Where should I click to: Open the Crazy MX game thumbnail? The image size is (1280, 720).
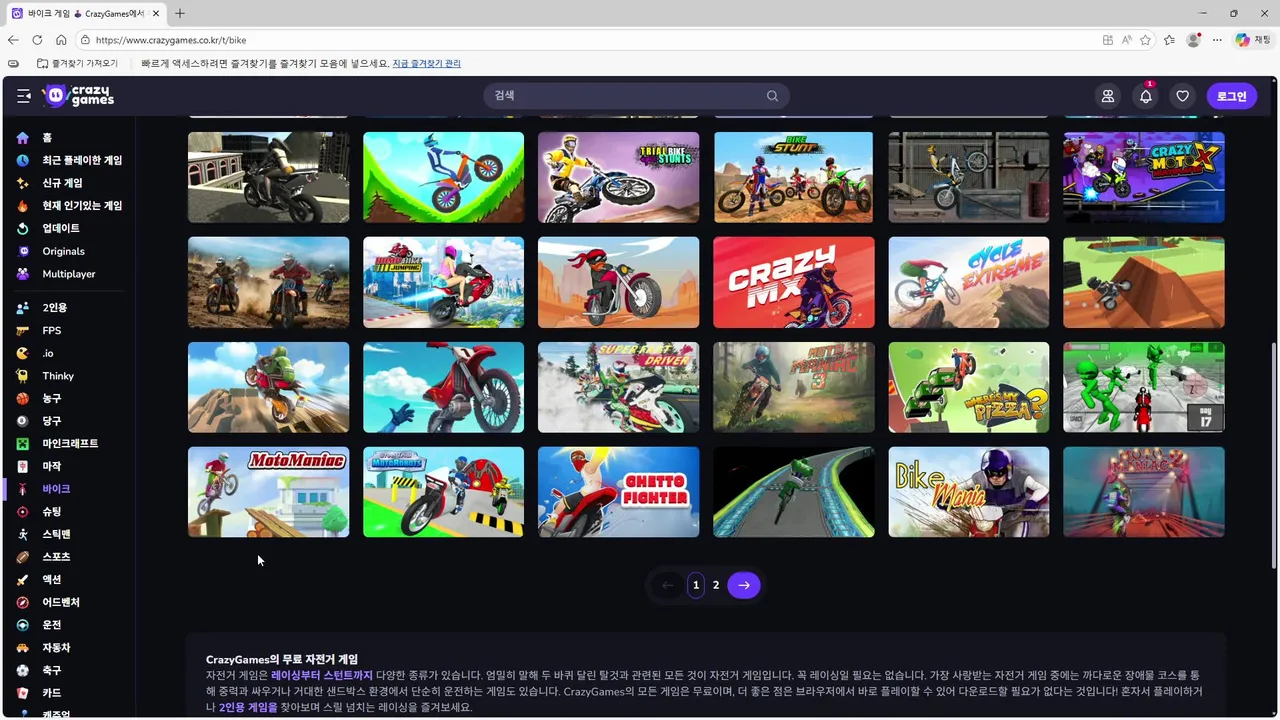pyautogui.click(x=794, y=282)
